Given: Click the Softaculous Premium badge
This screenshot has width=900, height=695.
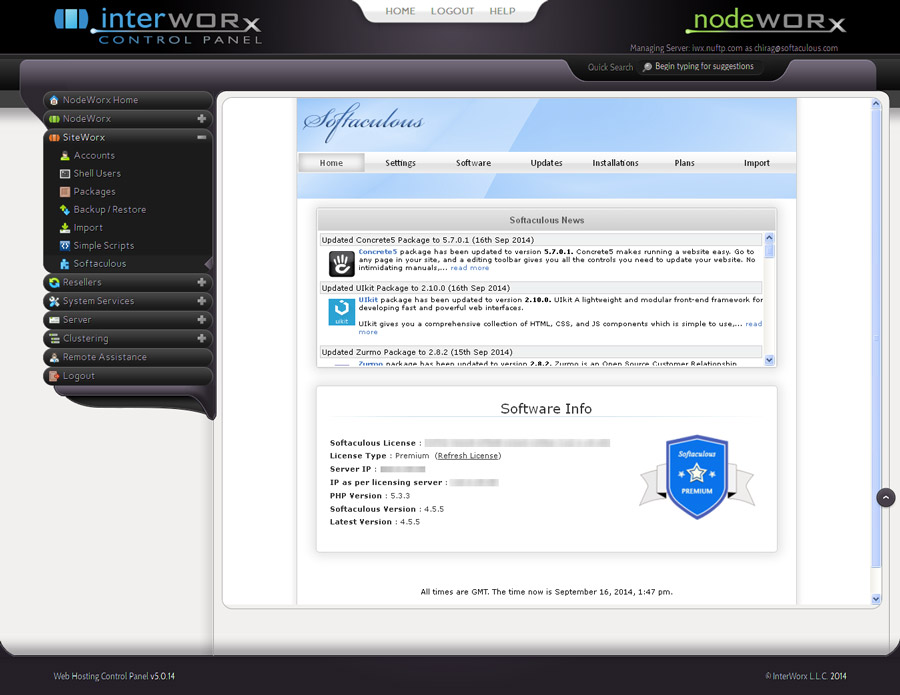Looking at the screenshot, I should (697, 477).
